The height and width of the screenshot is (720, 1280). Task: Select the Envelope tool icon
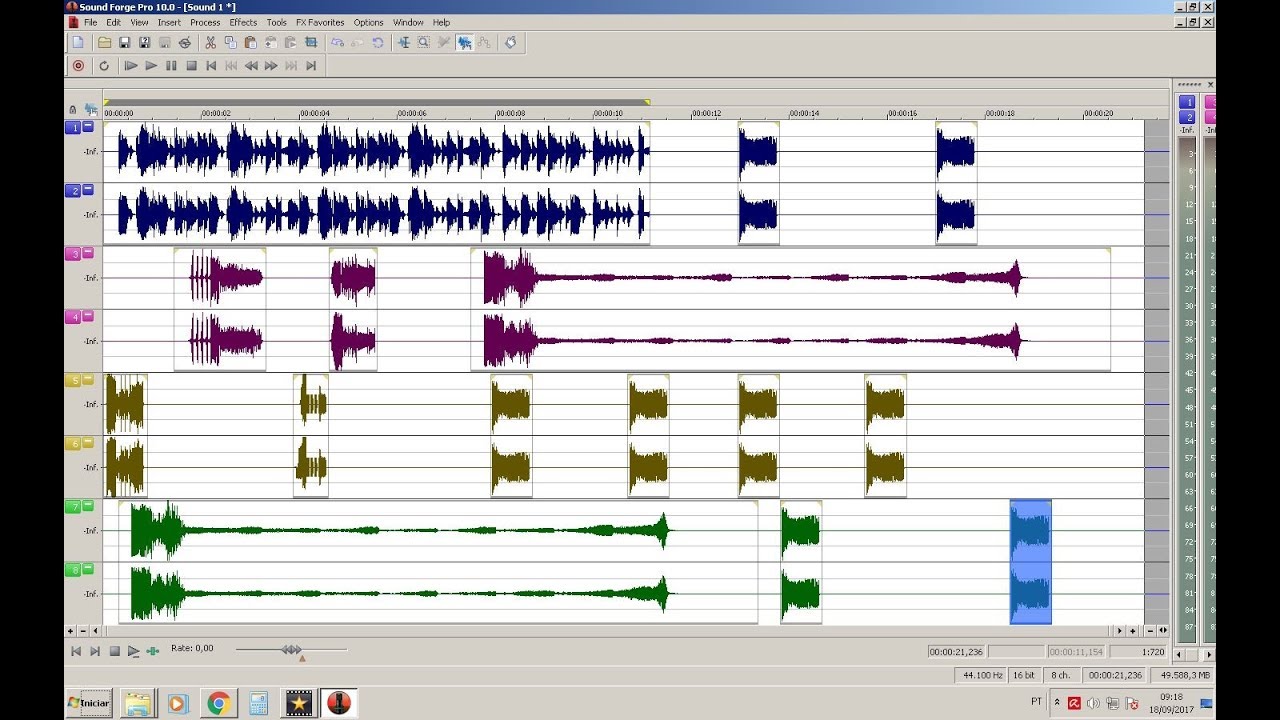click(484, 42)
